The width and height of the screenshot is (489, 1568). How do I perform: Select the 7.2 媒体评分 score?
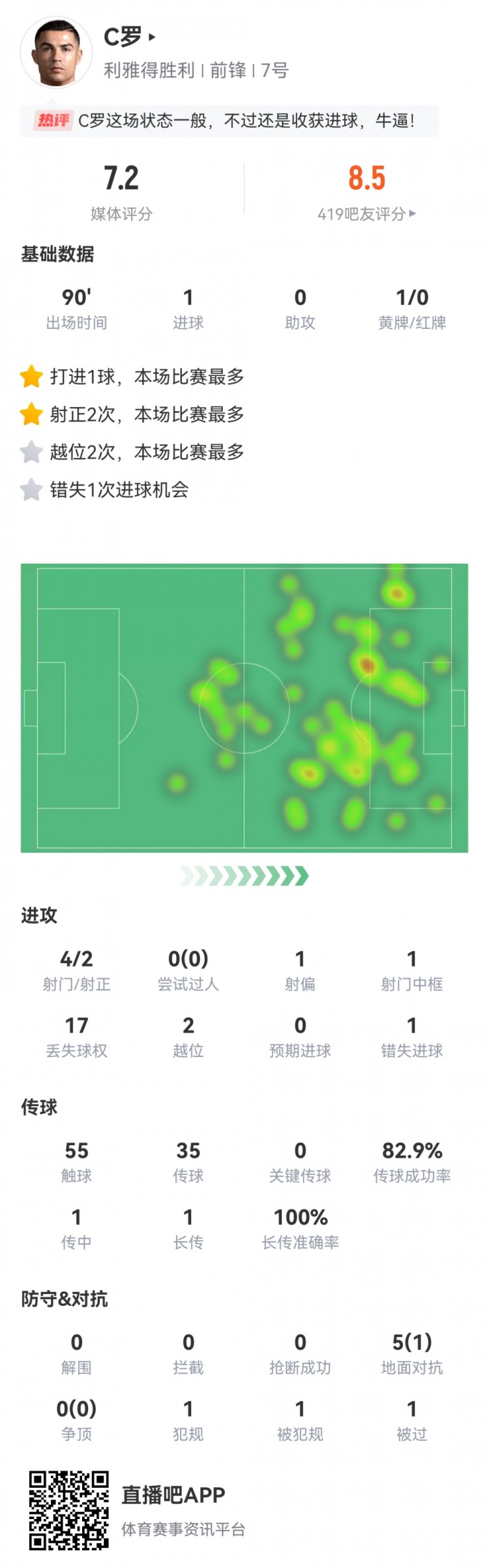pyautogui.click(x=121, y=178)
